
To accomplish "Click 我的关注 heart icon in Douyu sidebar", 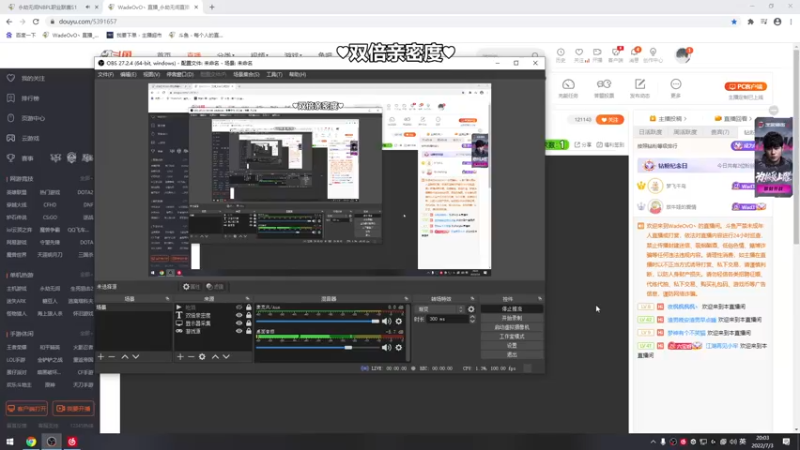I will pyautogui.click(x=11, y=78).
